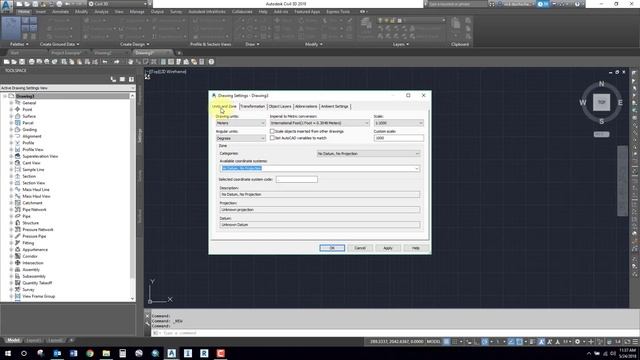Image resolution: width=640 pixels, height=360 pixels.
Task: Open the Annotate ribbon tab
Action: click(x=60, y=12)
